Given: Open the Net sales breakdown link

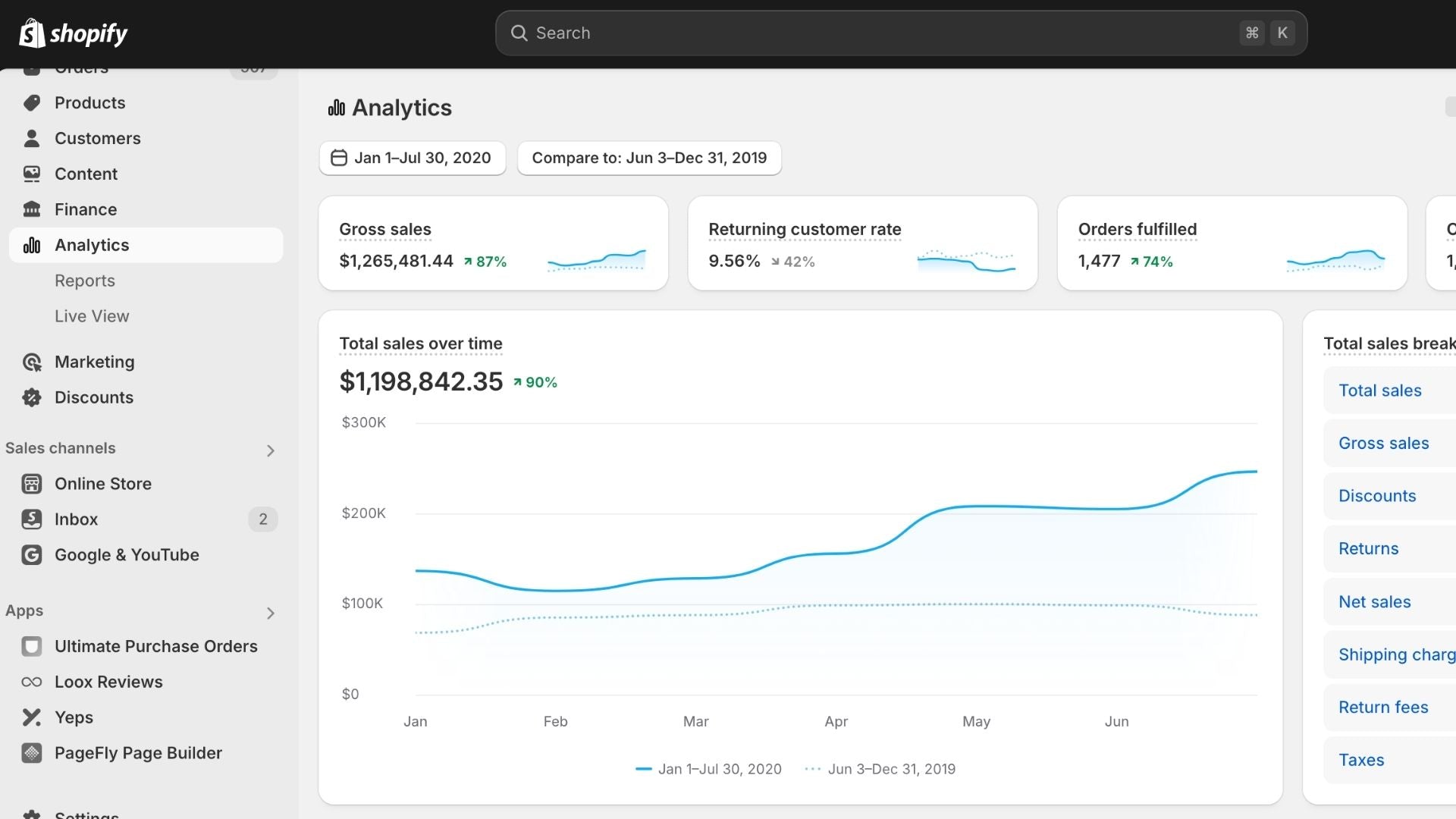Looking at the screenshot, I should tap(1374, 602).
